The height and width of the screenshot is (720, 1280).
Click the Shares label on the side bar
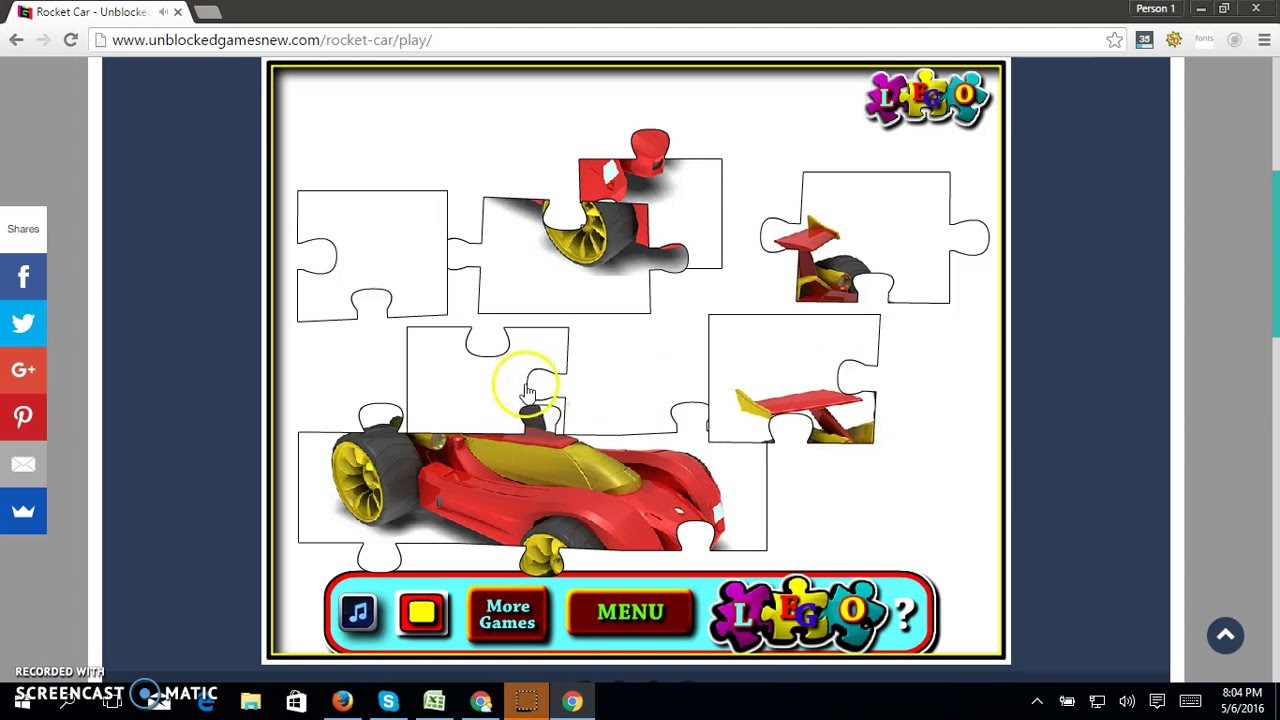click(23, 229)
